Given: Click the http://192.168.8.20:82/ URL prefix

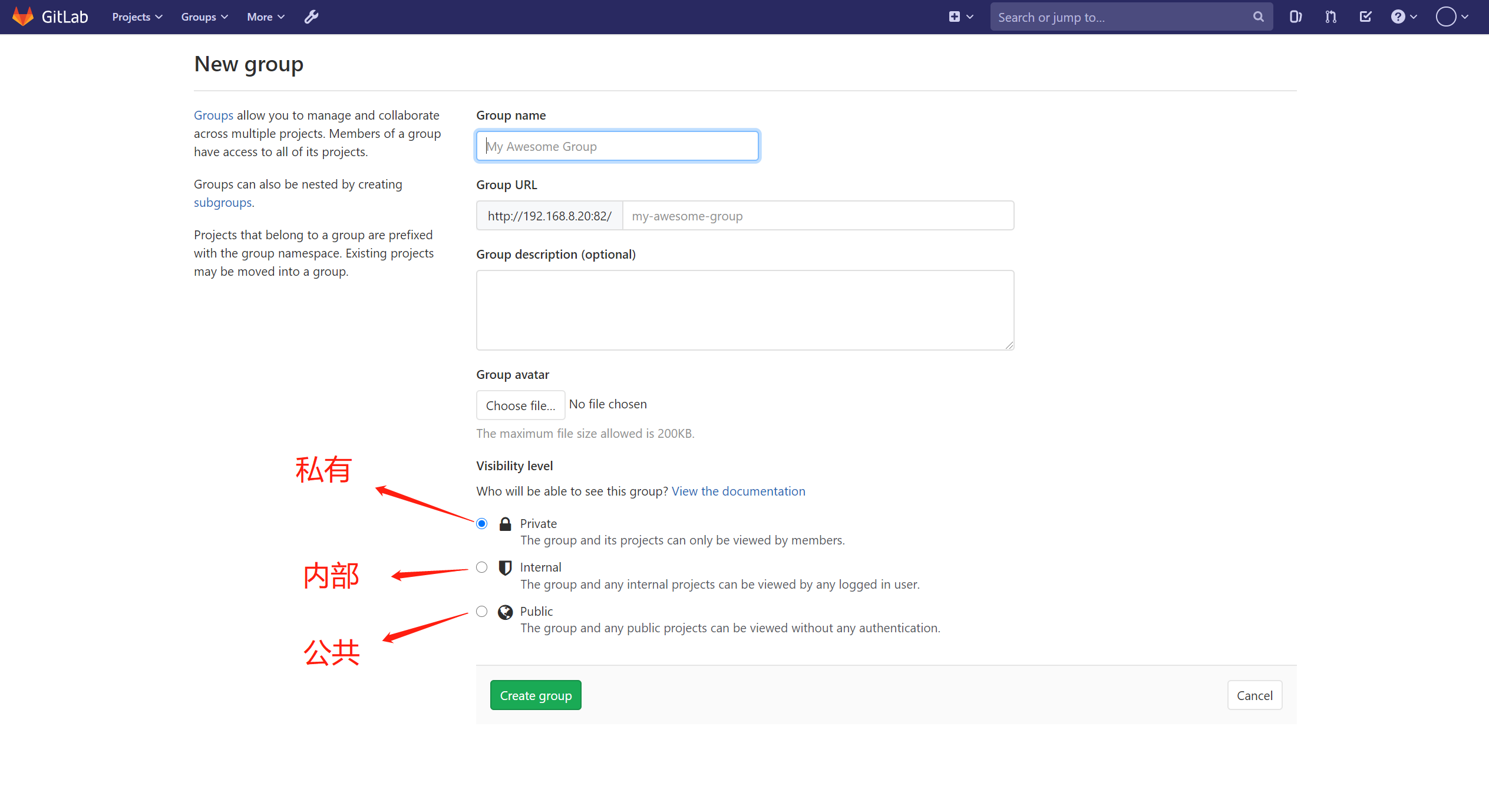Looking at the screenshot, I should point(549,216).
